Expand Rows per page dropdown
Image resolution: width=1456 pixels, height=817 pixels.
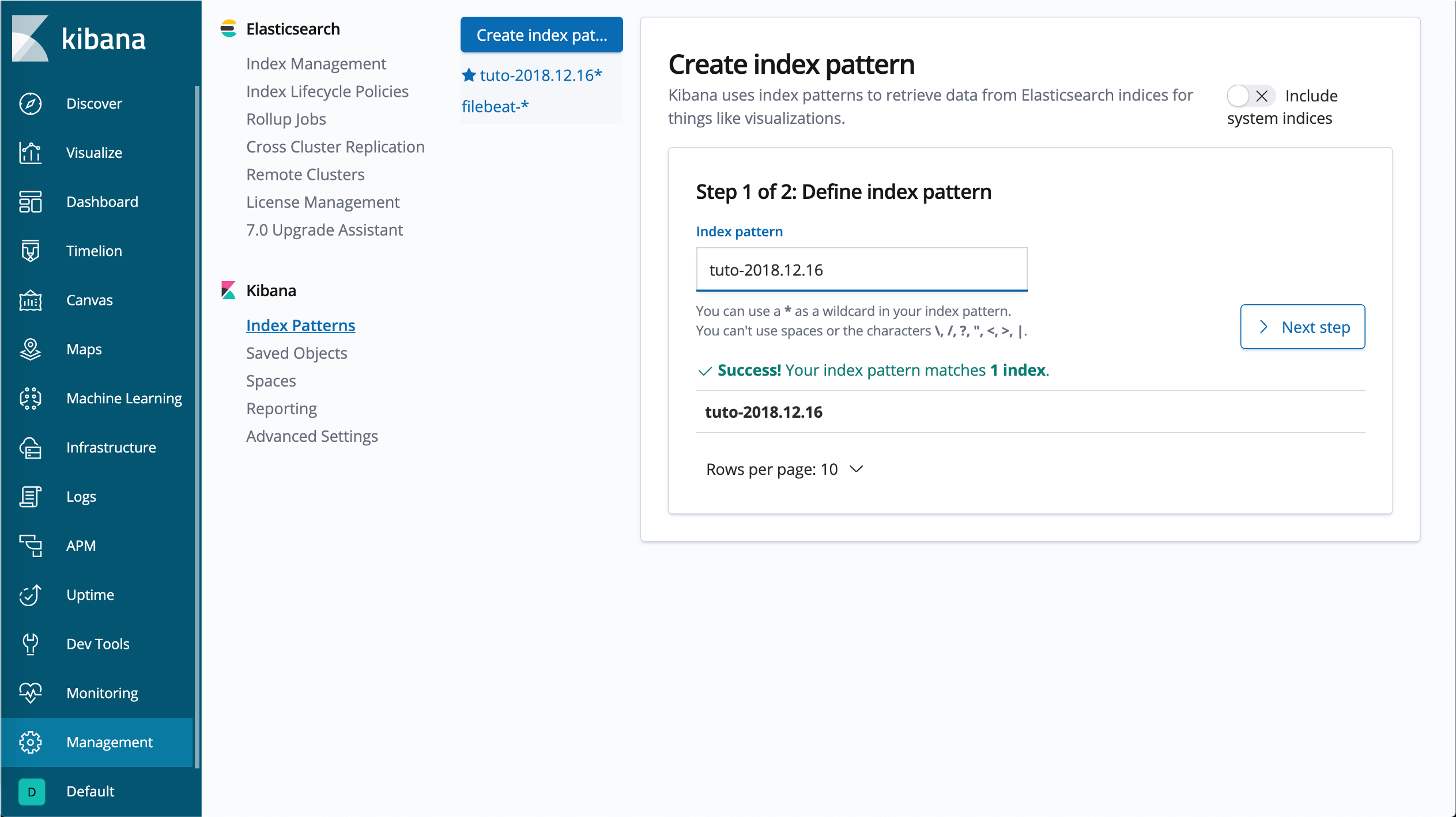point(784,470)
